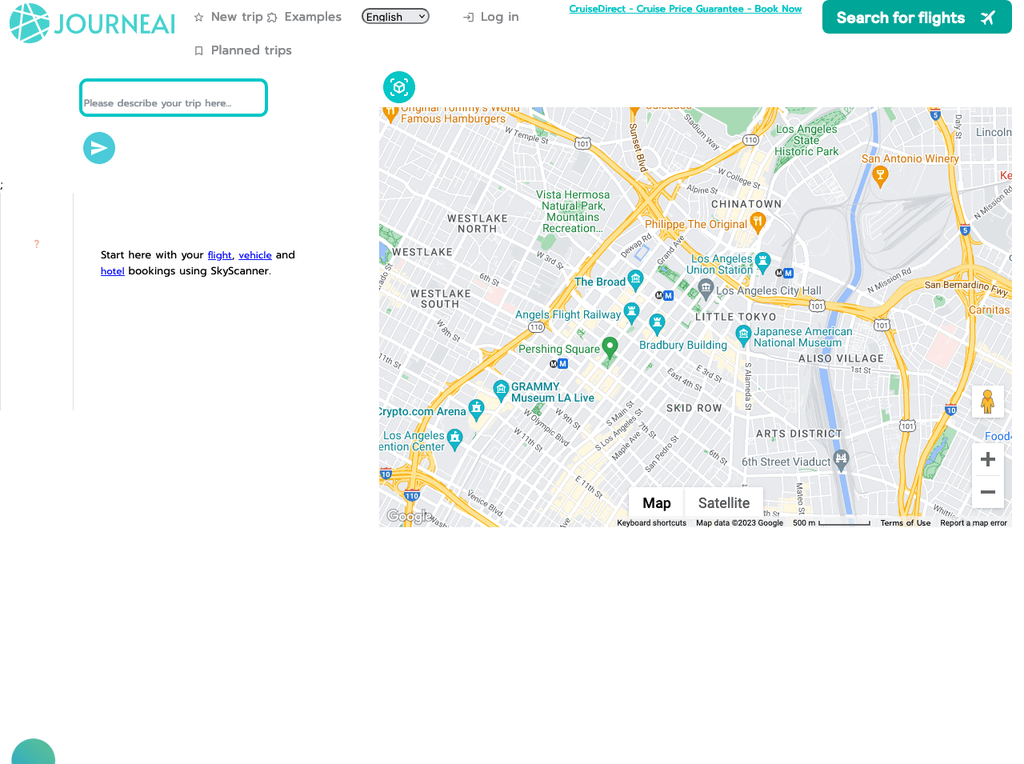Click the Search for flights button

click(x=917, y=17)
